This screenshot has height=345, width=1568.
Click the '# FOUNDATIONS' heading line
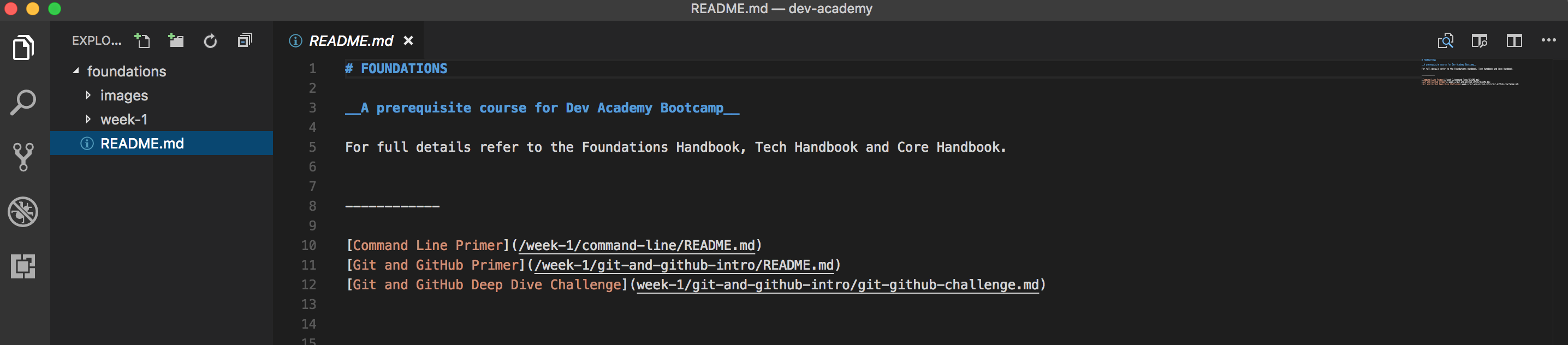pyautogui.click(x=396, y=69)
